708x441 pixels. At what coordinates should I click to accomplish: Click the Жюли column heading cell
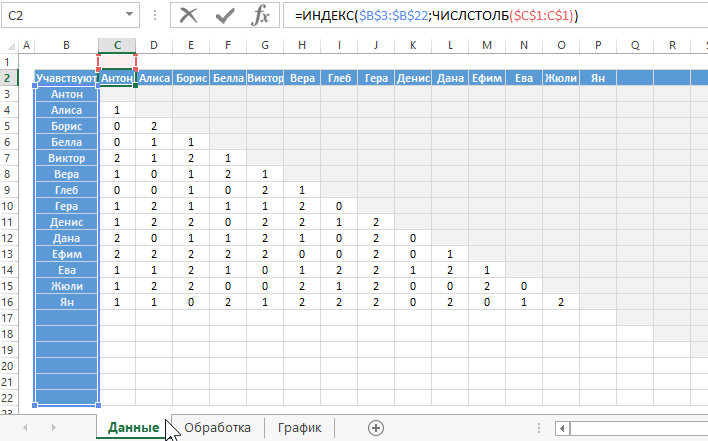[560, 78]
